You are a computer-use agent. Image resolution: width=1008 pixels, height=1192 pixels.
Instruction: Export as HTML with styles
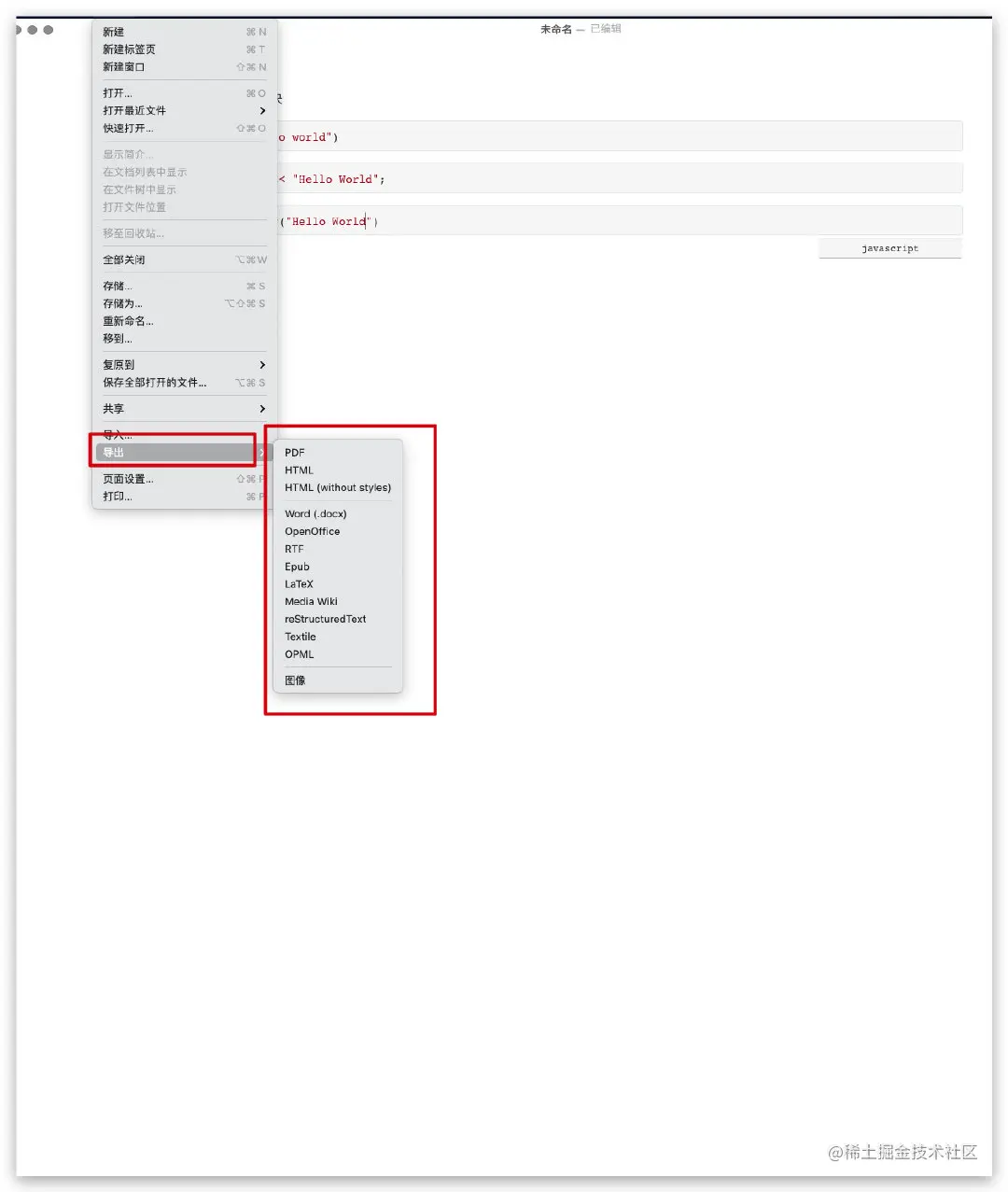click(x=338, y=470)
